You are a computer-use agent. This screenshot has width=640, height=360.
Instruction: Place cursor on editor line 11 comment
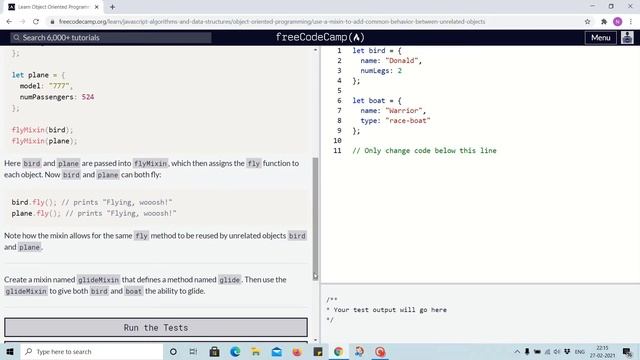(x=424, y=151)
